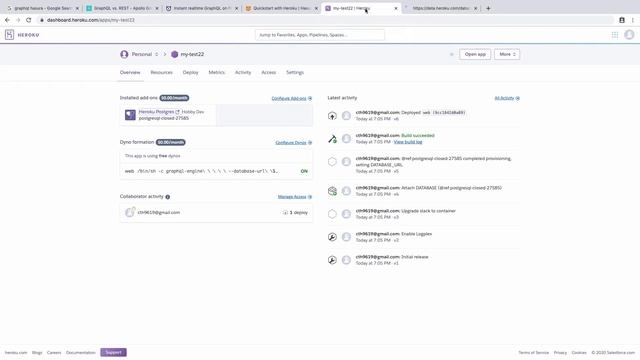Click the Open app button
Image resolution: width=640 pixels, height=360 pixels.
[475, 54]
